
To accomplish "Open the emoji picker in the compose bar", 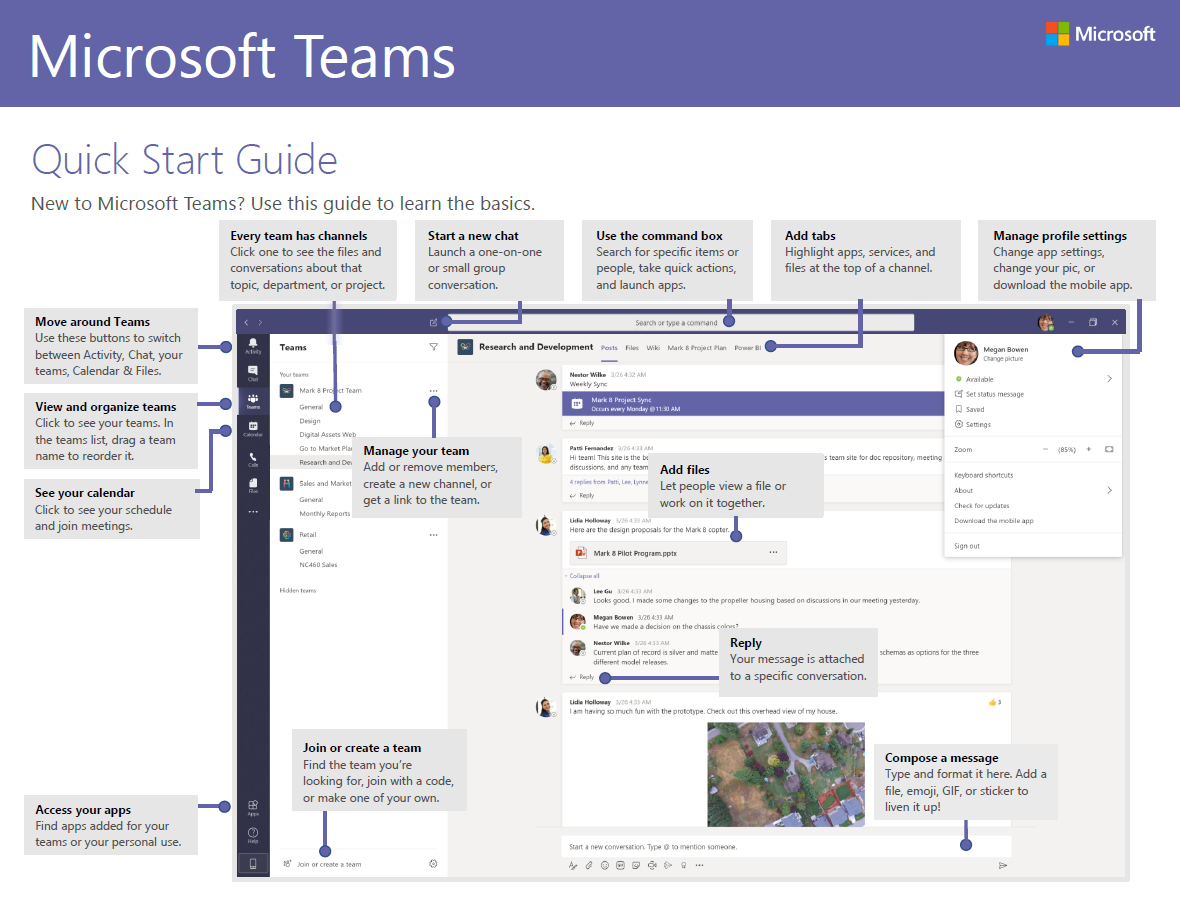I will (x=605, y=865).
